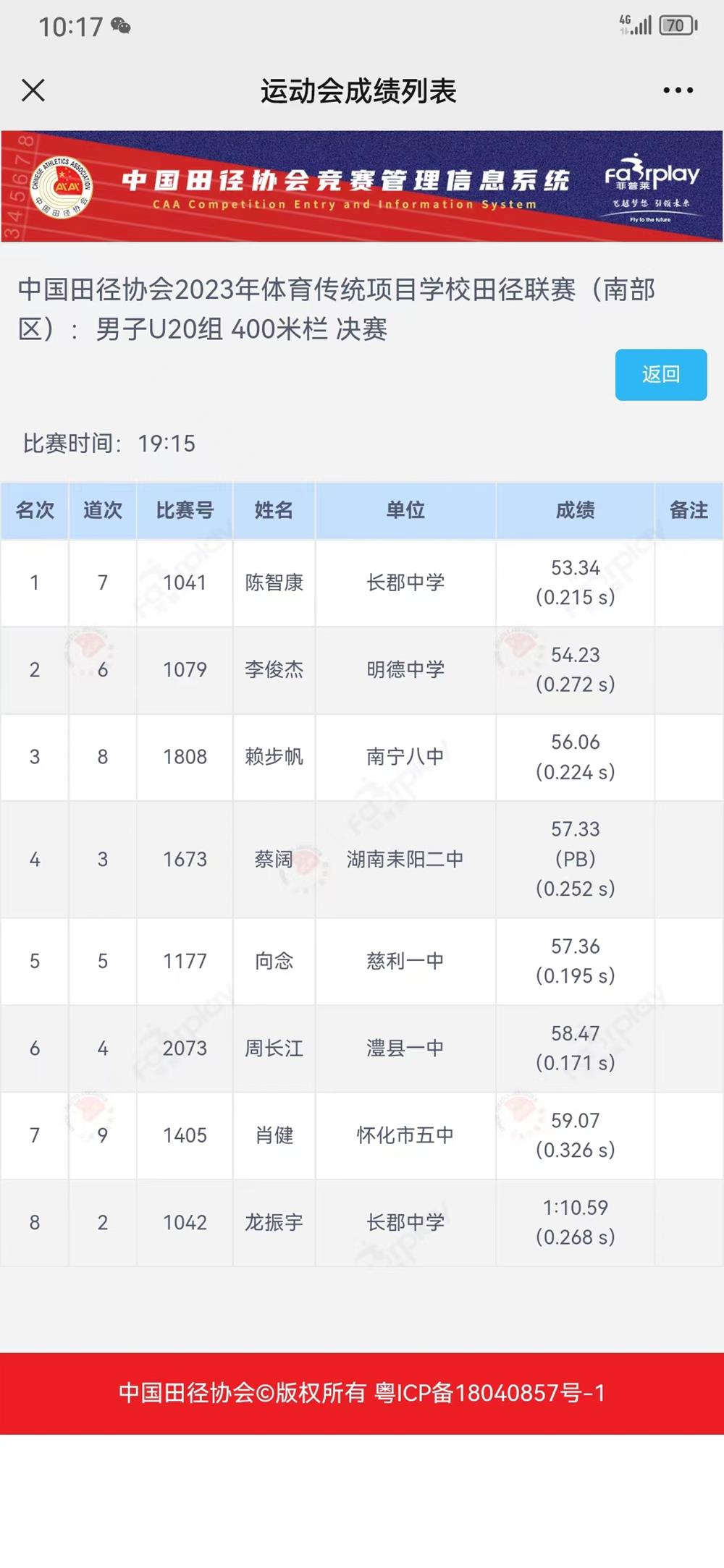Tap the battery indicator icon
724x1568 pixels.
coord(678,26)
